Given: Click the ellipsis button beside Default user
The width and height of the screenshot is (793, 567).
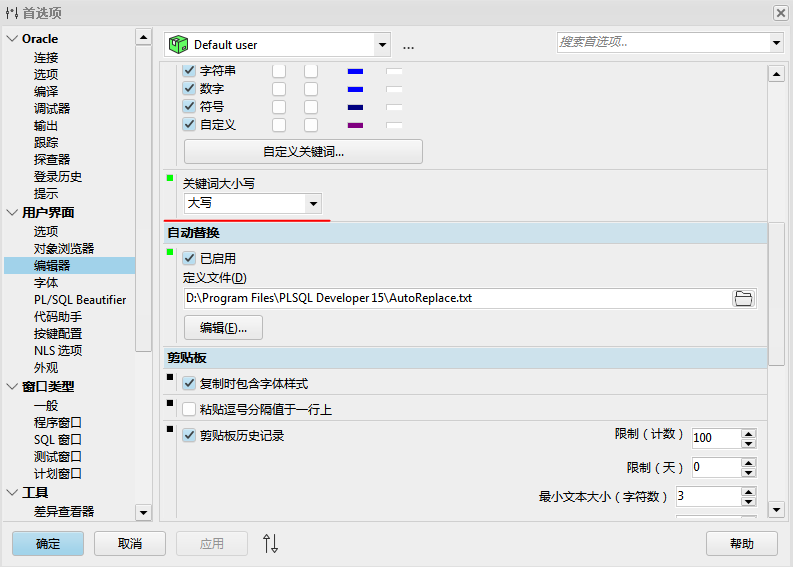Looking at the screenshot, I should click(408, 45).
